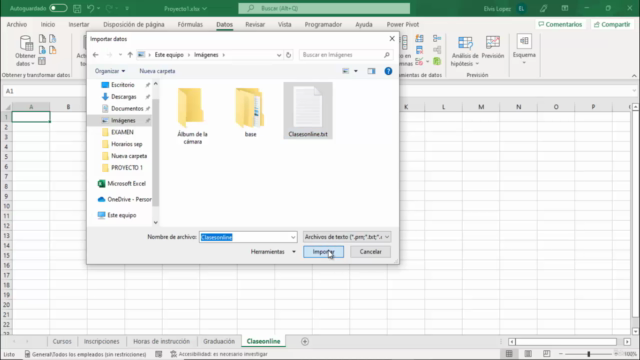Close the Importar datos dialog
The image size is (640, 360).
(392, 39)
